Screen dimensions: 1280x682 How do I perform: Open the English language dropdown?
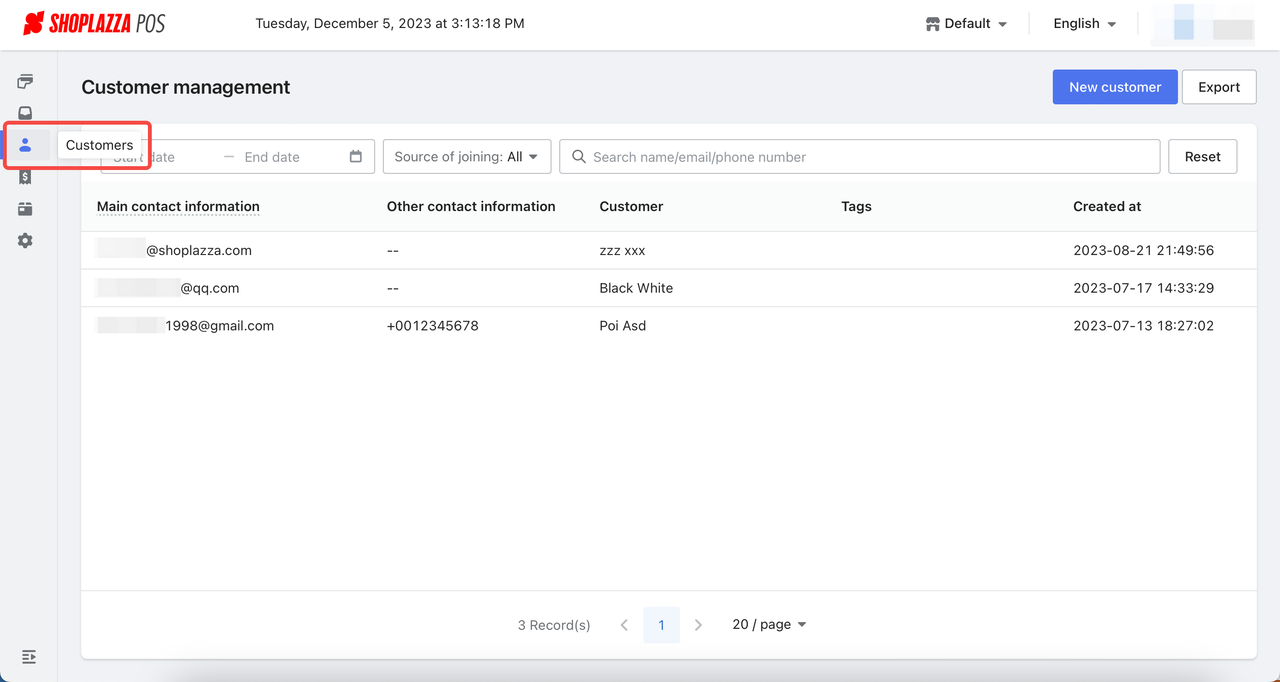pos(1084,24)
